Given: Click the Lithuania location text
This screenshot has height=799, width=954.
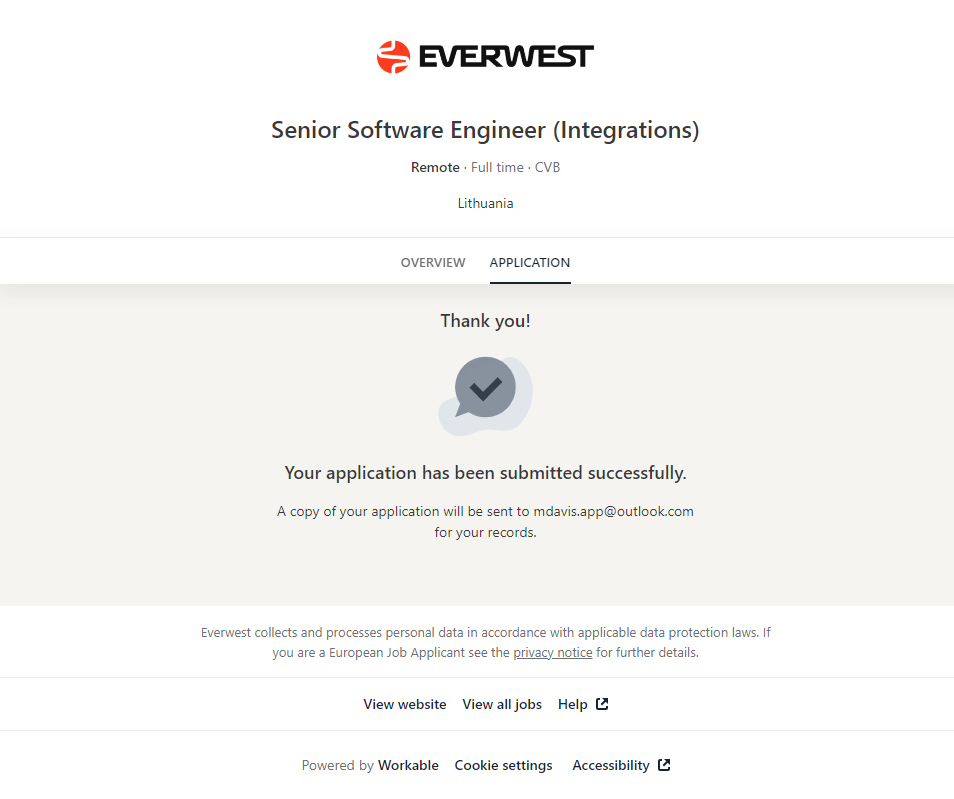Looking at the screenshot, I should tap(485, 204).
